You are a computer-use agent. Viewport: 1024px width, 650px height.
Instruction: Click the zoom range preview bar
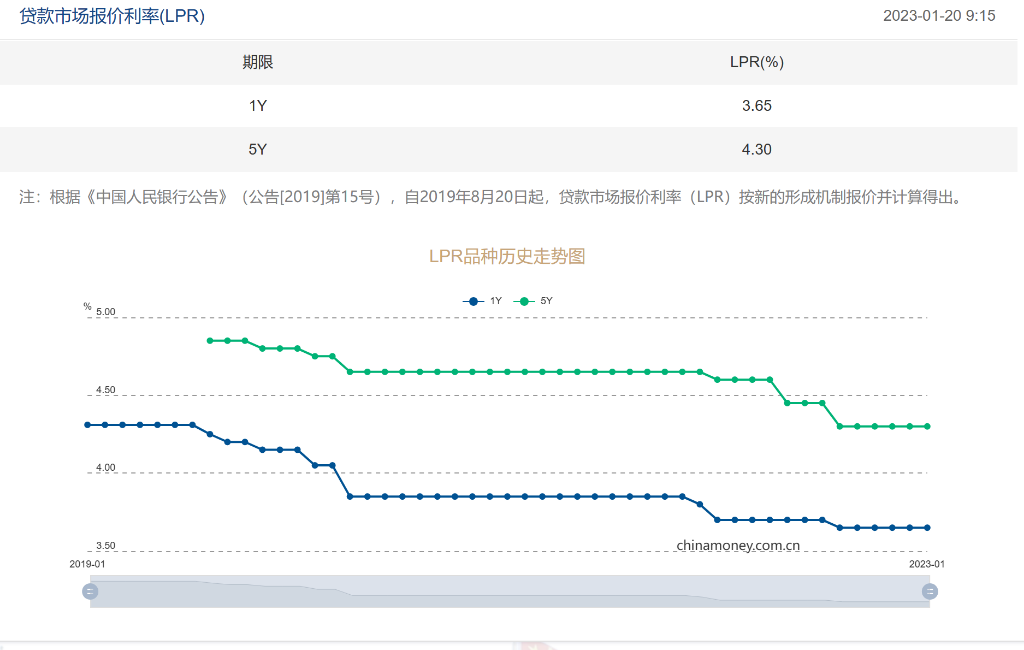tap(509, 591)
